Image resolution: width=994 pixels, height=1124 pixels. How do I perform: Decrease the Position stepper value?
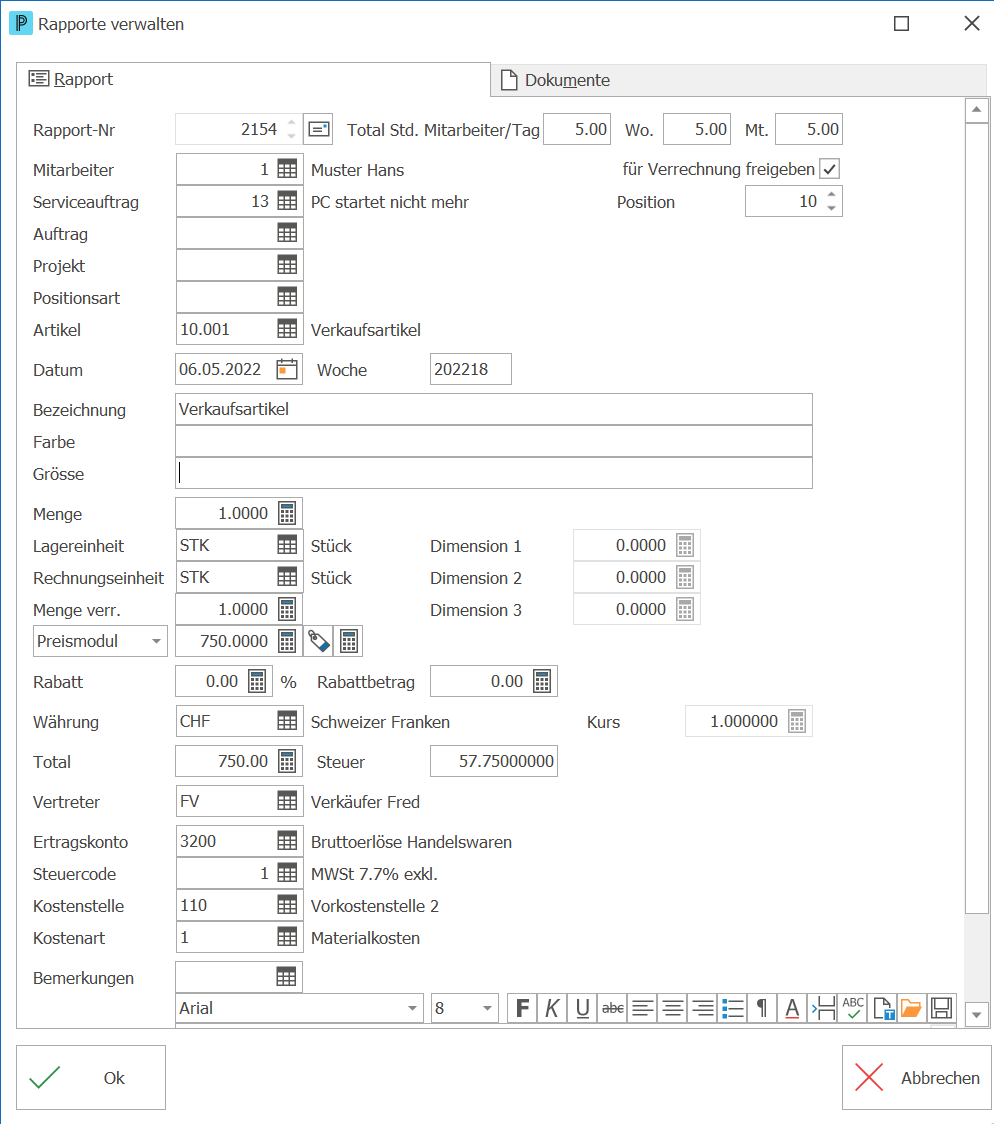(x=831, y=209)
